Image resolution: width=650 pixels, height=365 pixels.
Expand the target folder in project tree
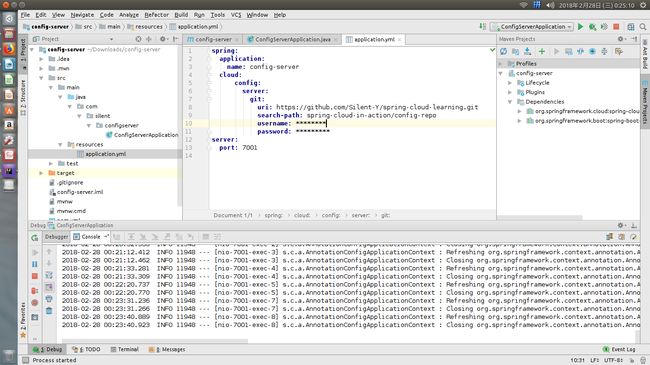click(41, 173)
